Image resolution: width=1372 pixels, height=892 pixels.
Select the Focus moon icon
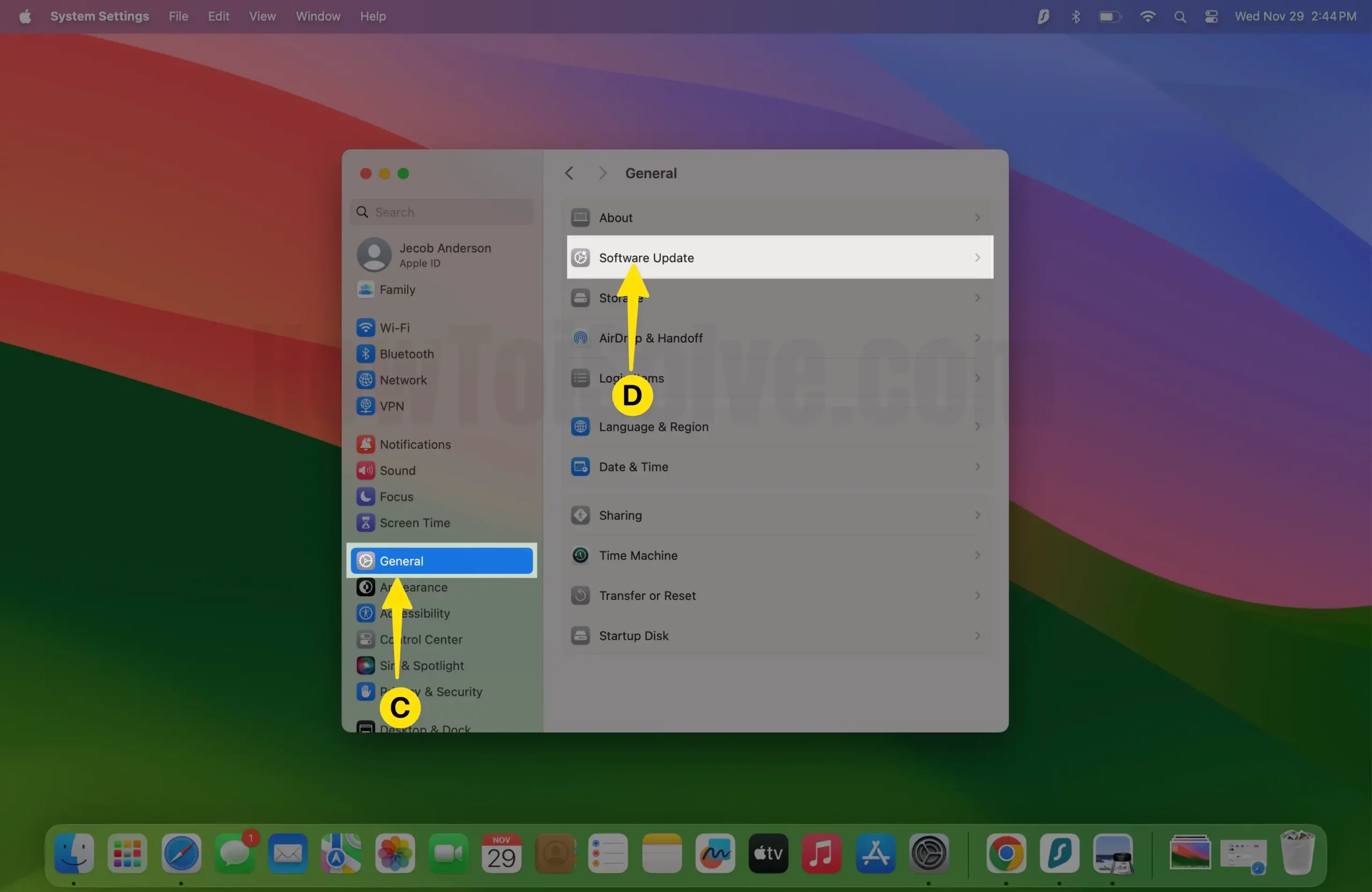coord(366,497)
